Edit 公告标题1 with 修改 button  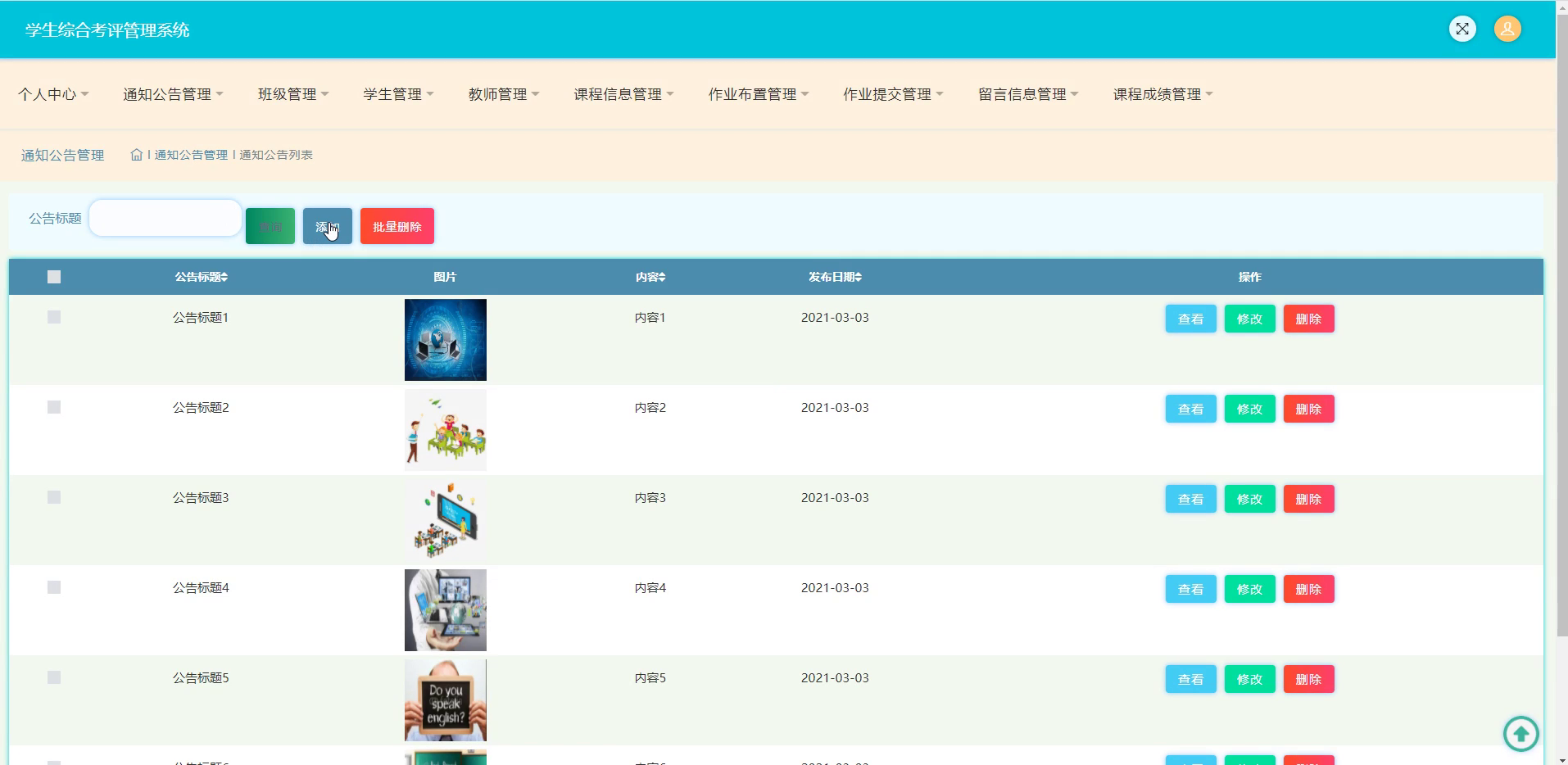1250,319
